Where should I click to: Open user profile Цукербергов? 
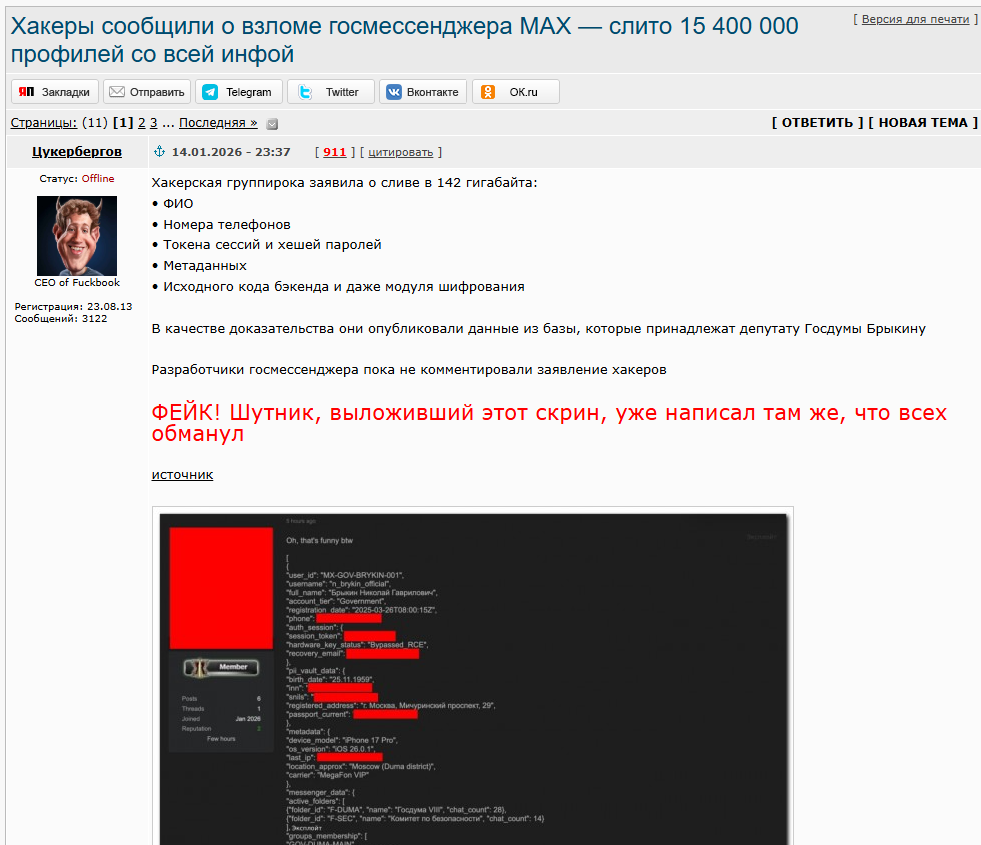pyautogui.click(x=77, y=151)
